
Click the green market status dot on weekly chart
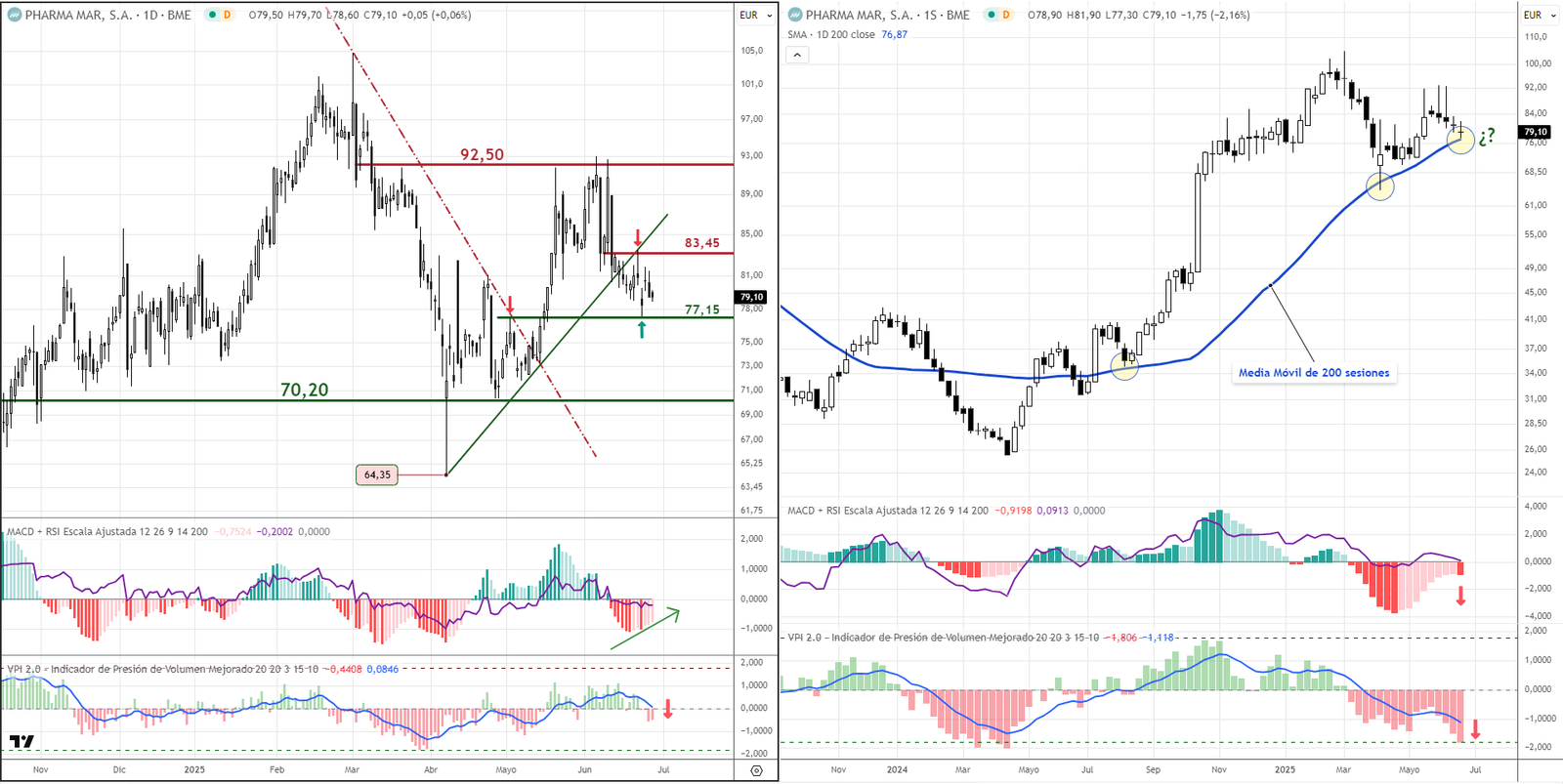992,15
